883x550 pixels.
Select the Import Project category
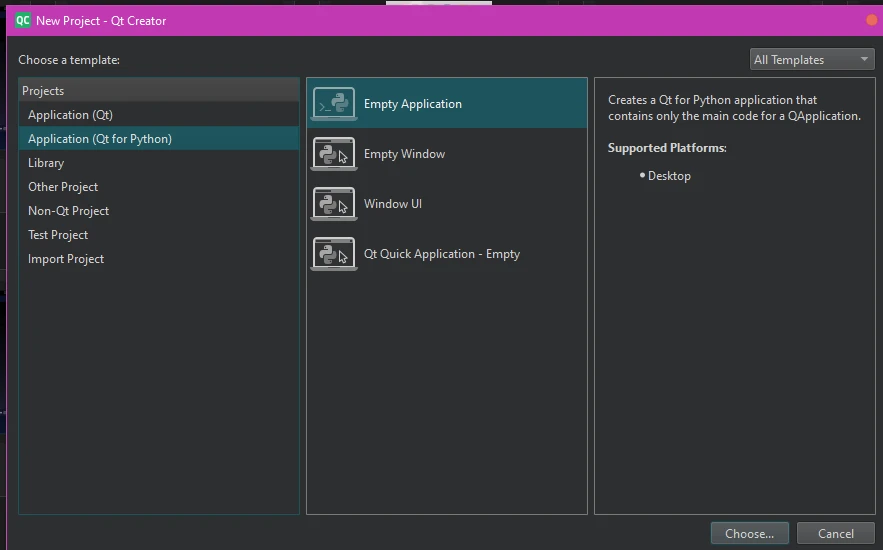159,259
